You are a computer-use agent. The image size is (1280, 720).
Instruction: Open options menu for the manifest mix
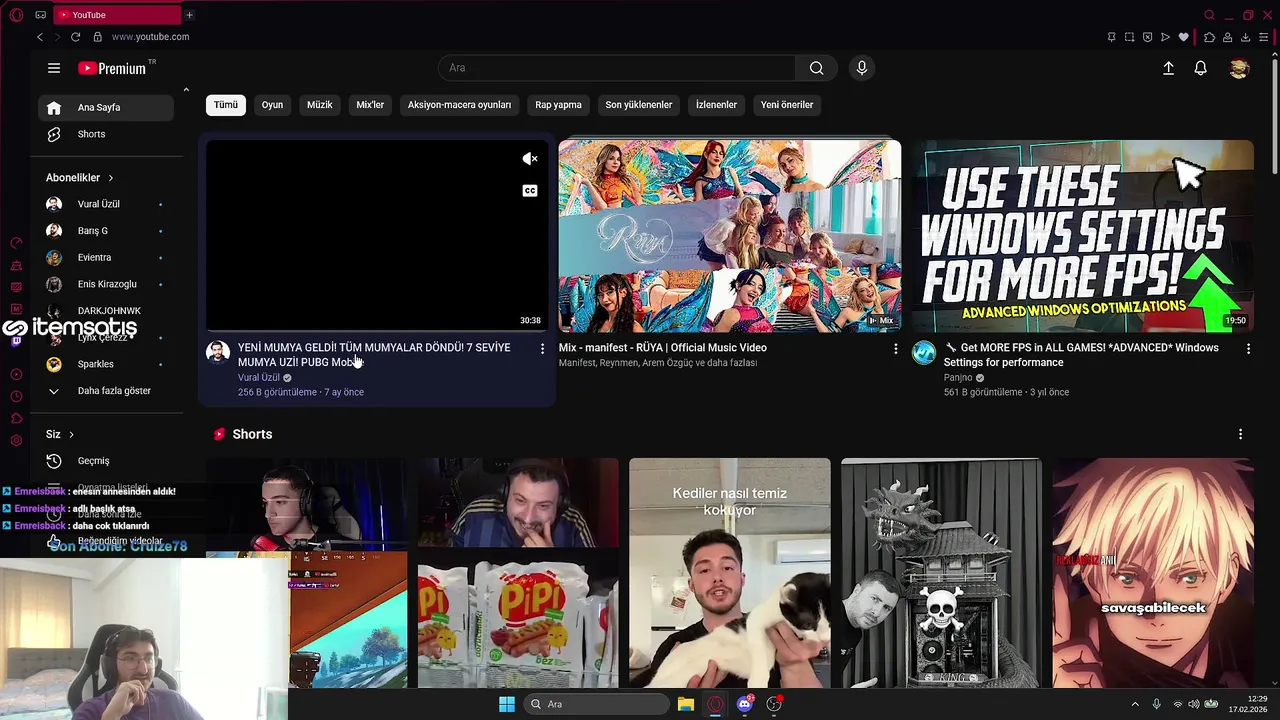[895, 349]
